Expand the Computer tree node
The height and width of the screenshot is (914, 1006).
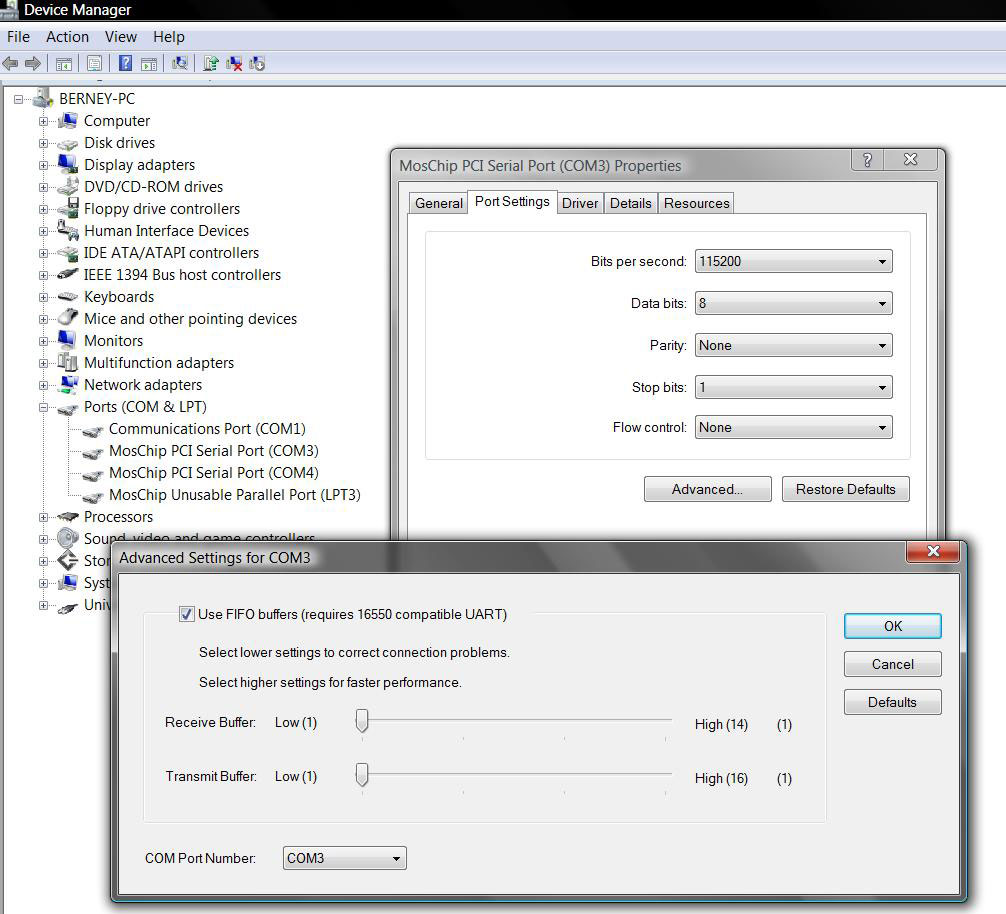[x=43, y=121]
